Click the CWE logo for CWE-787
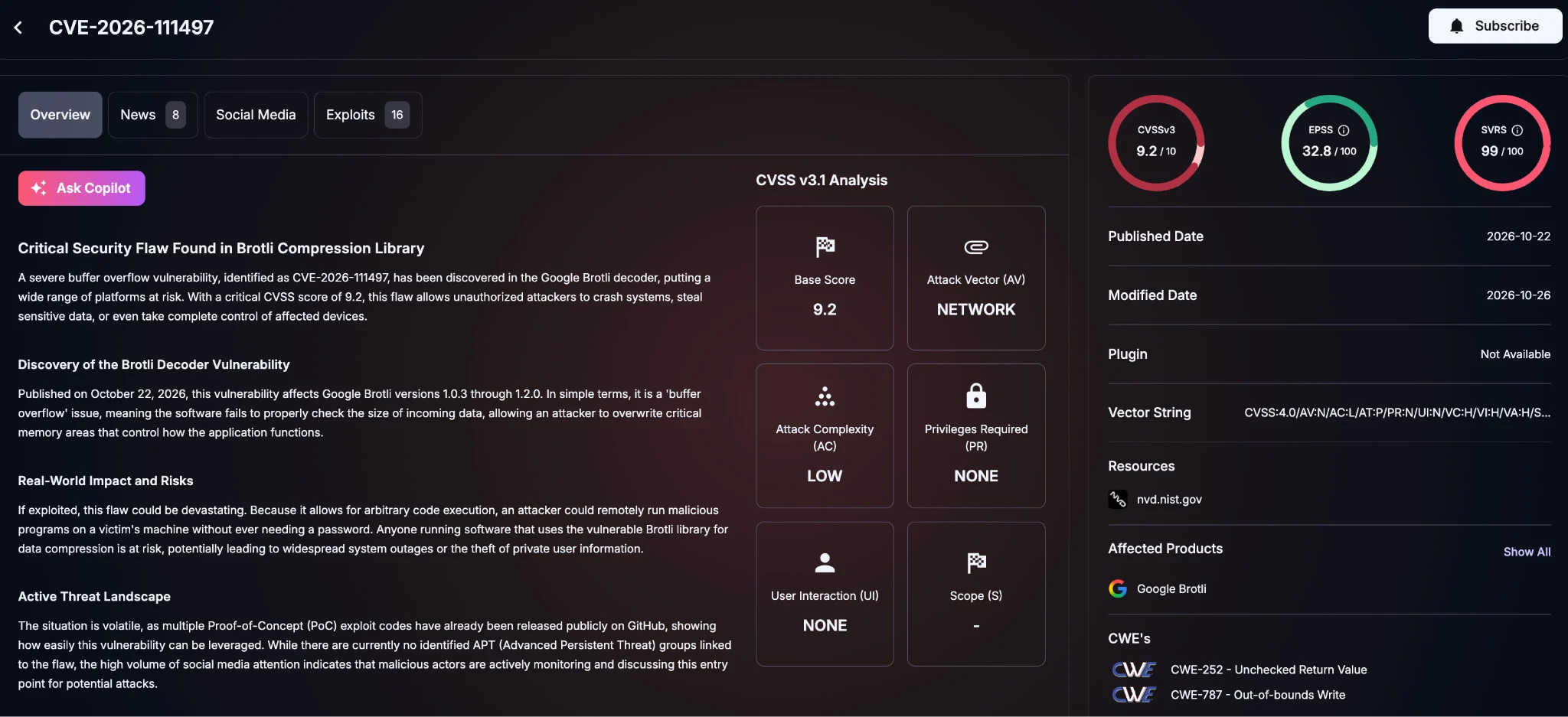Viewport: 1568px width, 717px height. [x=1134, y=694]
